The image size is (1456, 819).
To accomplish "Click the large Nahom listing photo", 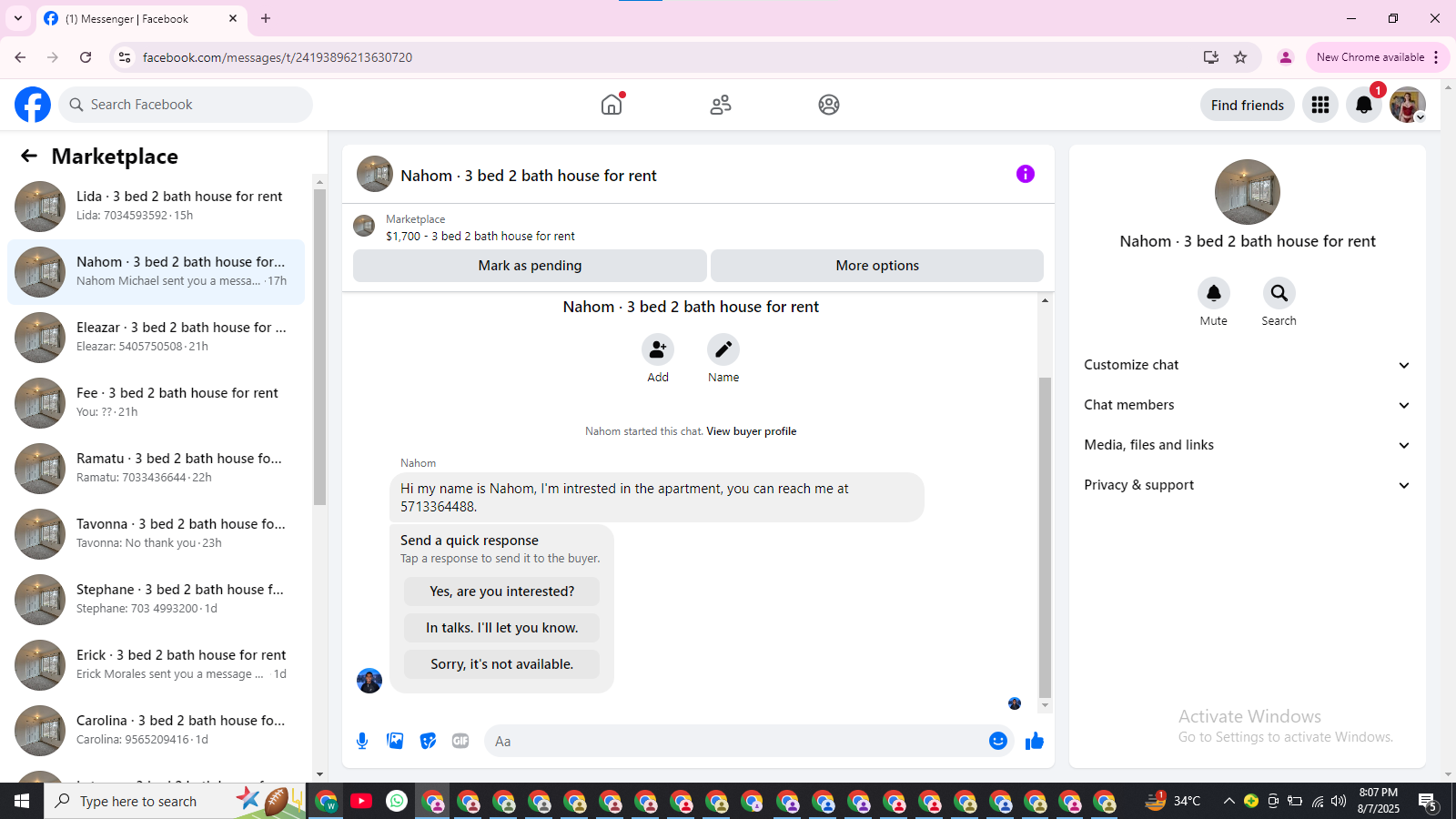I will pos(1248,192).
